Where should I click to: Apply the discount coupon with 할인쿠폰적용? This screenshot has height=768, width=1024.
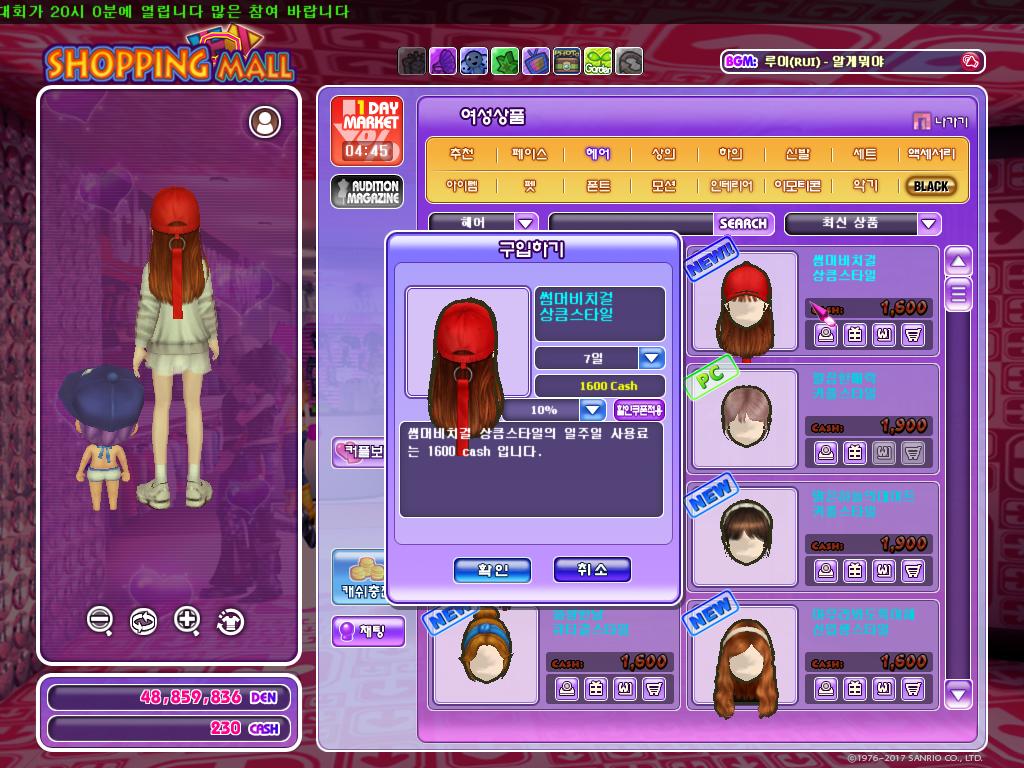click(639, 410)
